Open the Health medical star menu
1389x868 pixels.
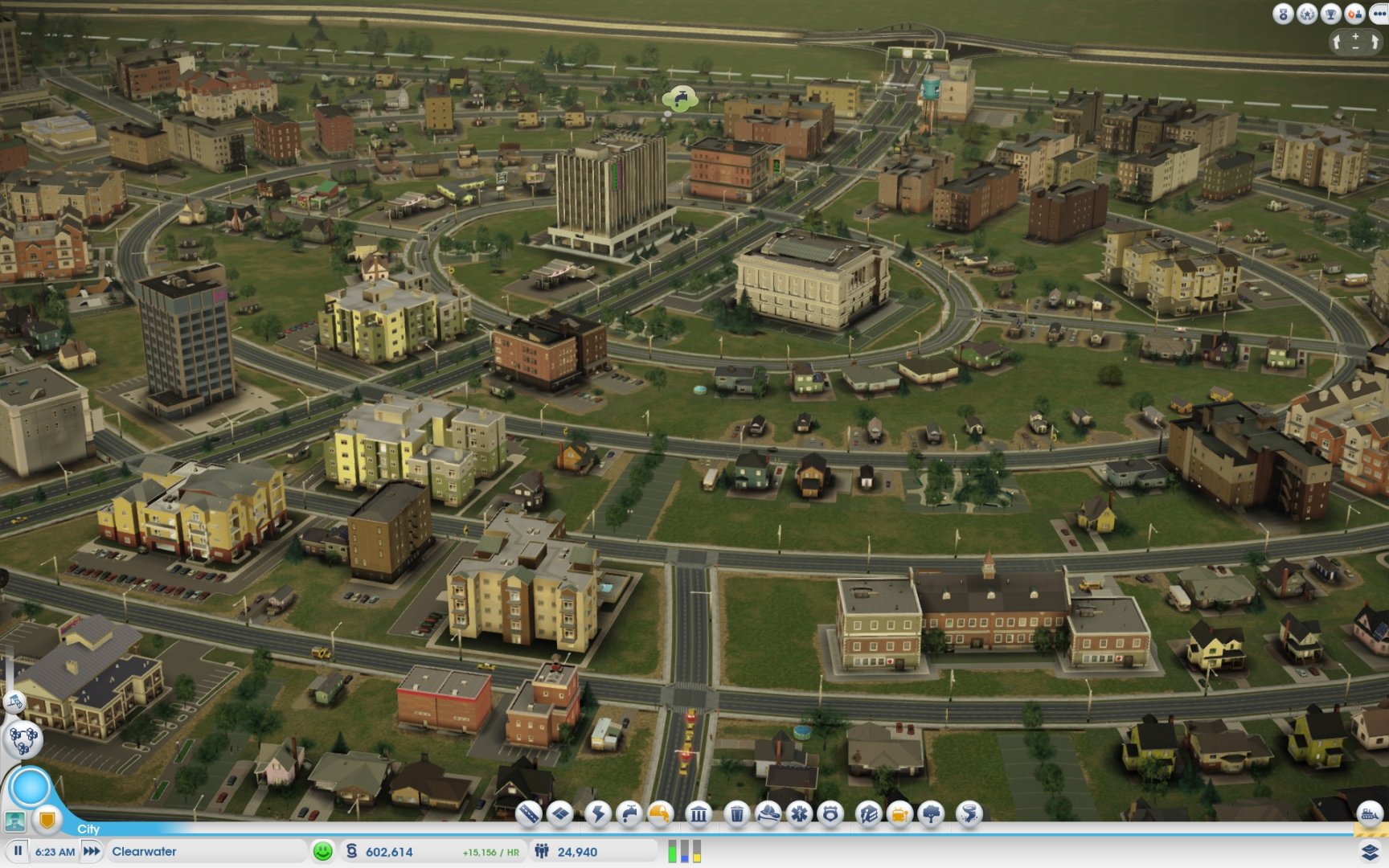pos(799,814)
